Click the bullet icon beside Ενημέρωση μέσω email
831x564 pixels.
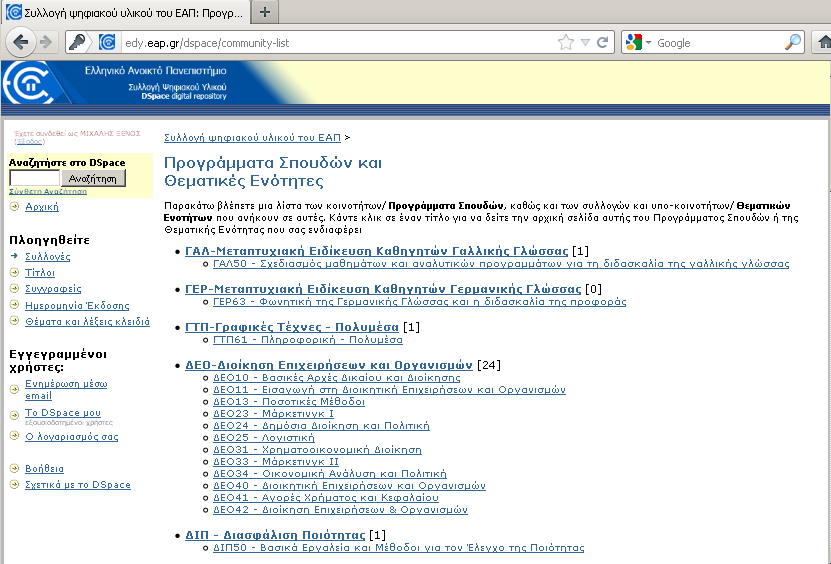click(x=14, y=390)
